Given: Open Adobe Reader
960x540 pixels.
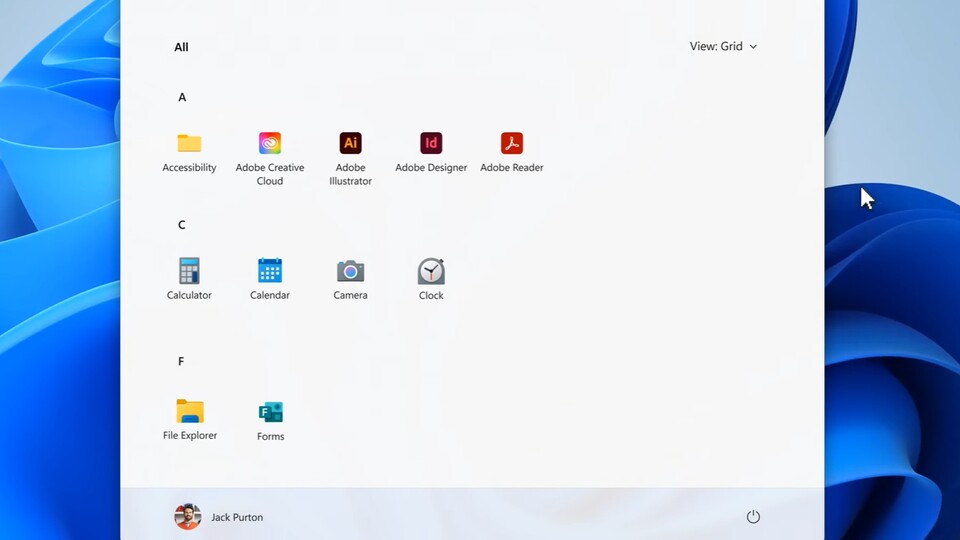Looking at the screenshot, I should pyautogui.click(x=511, y=144).
